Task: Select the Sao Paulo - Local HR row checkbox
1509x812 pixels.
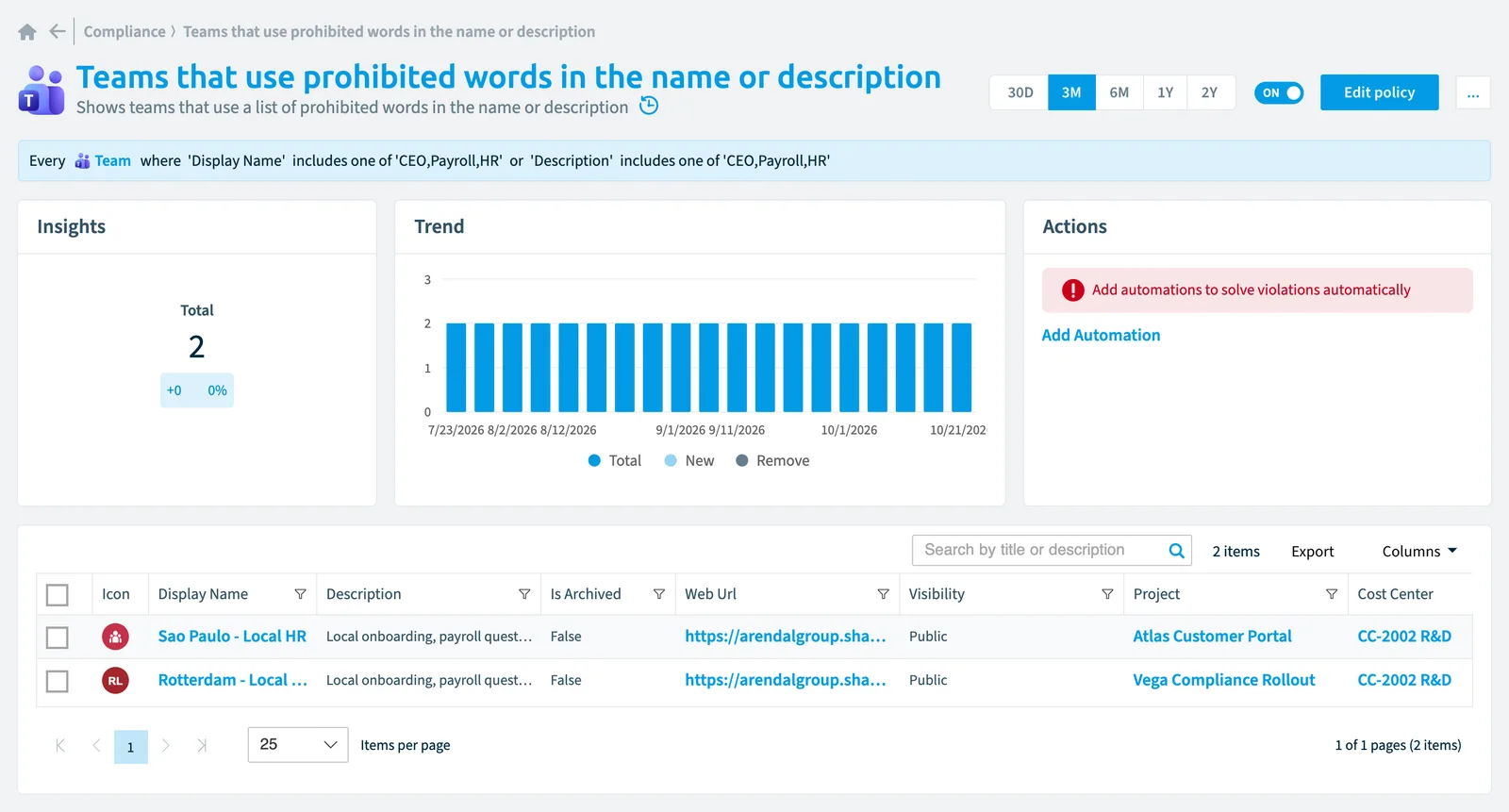Action: pos(58,638)
